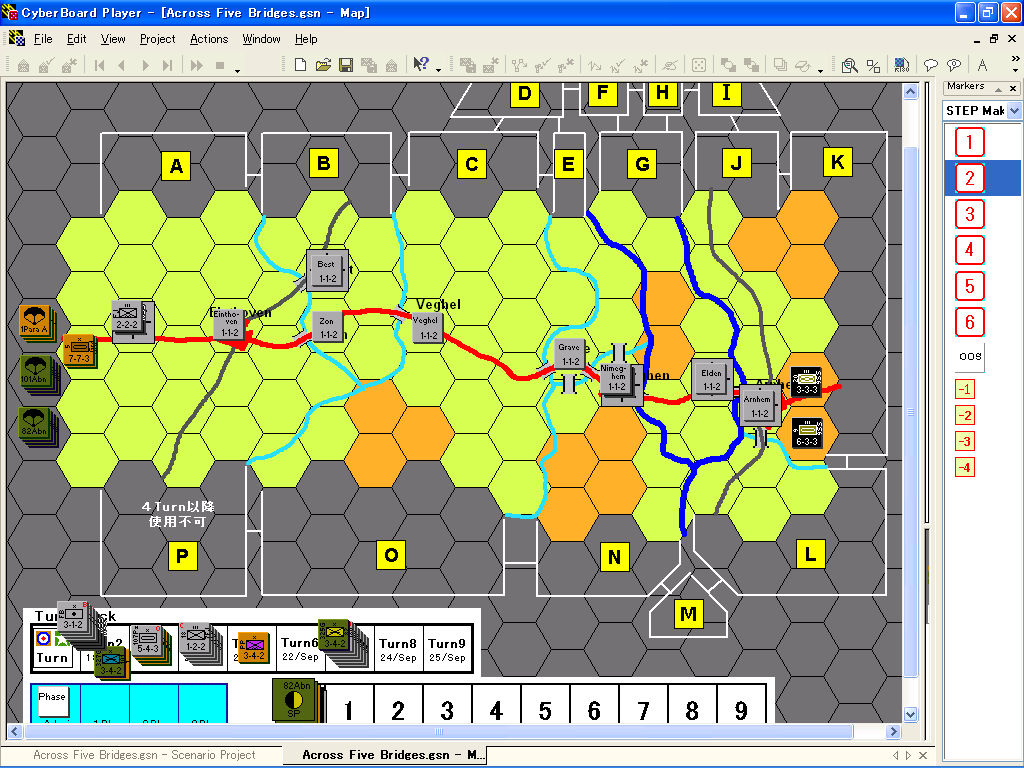The width and height of the screenshot is (1024, 768).
Task: Click the second speech bubble icon
Action: click(x=954, y=65)
